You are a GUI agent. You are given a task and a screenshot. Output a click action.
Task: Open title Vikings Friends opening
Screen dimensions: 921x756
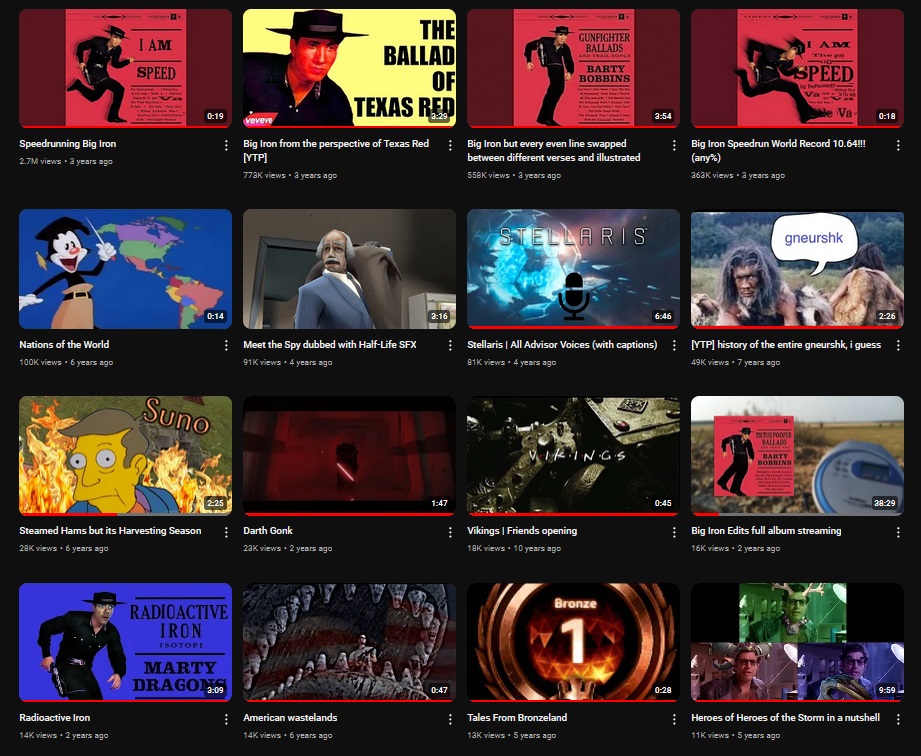point(522,530)
